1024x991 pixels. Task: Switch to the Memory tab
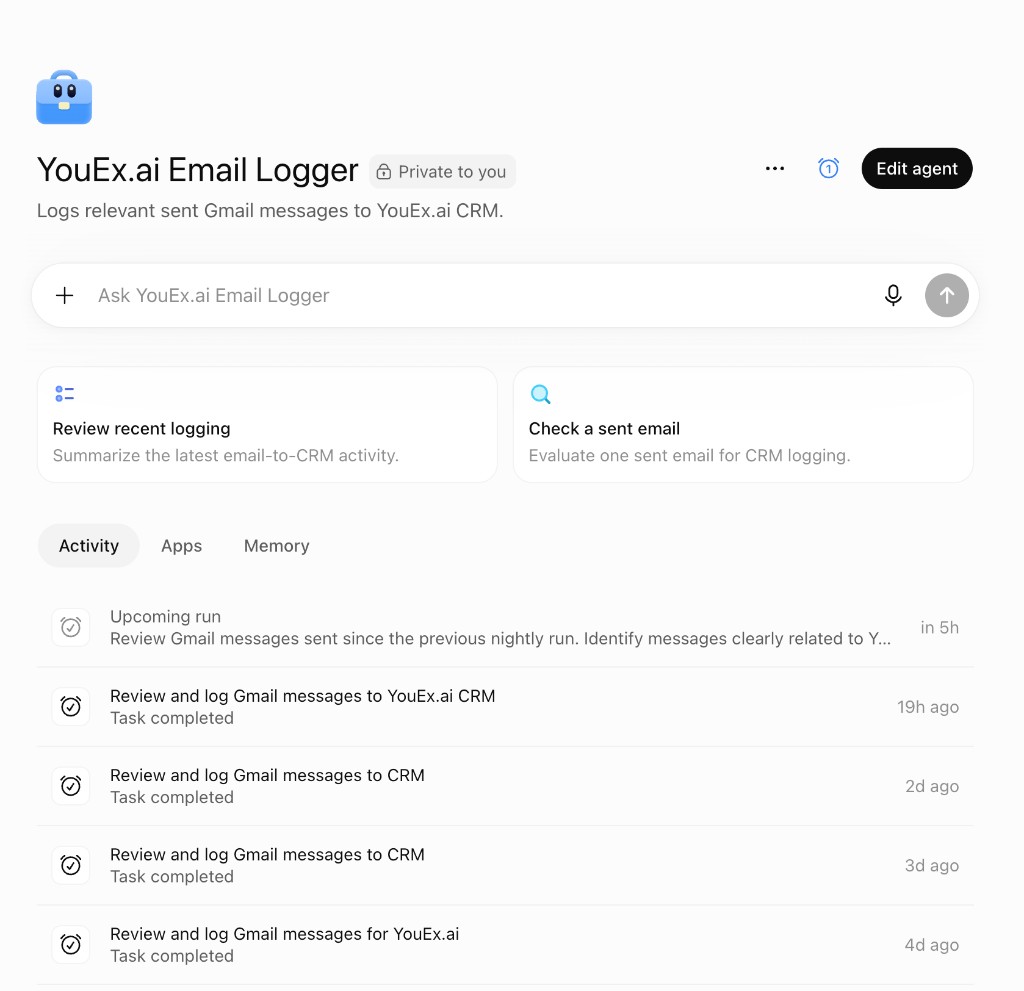(x=276, y=545)
